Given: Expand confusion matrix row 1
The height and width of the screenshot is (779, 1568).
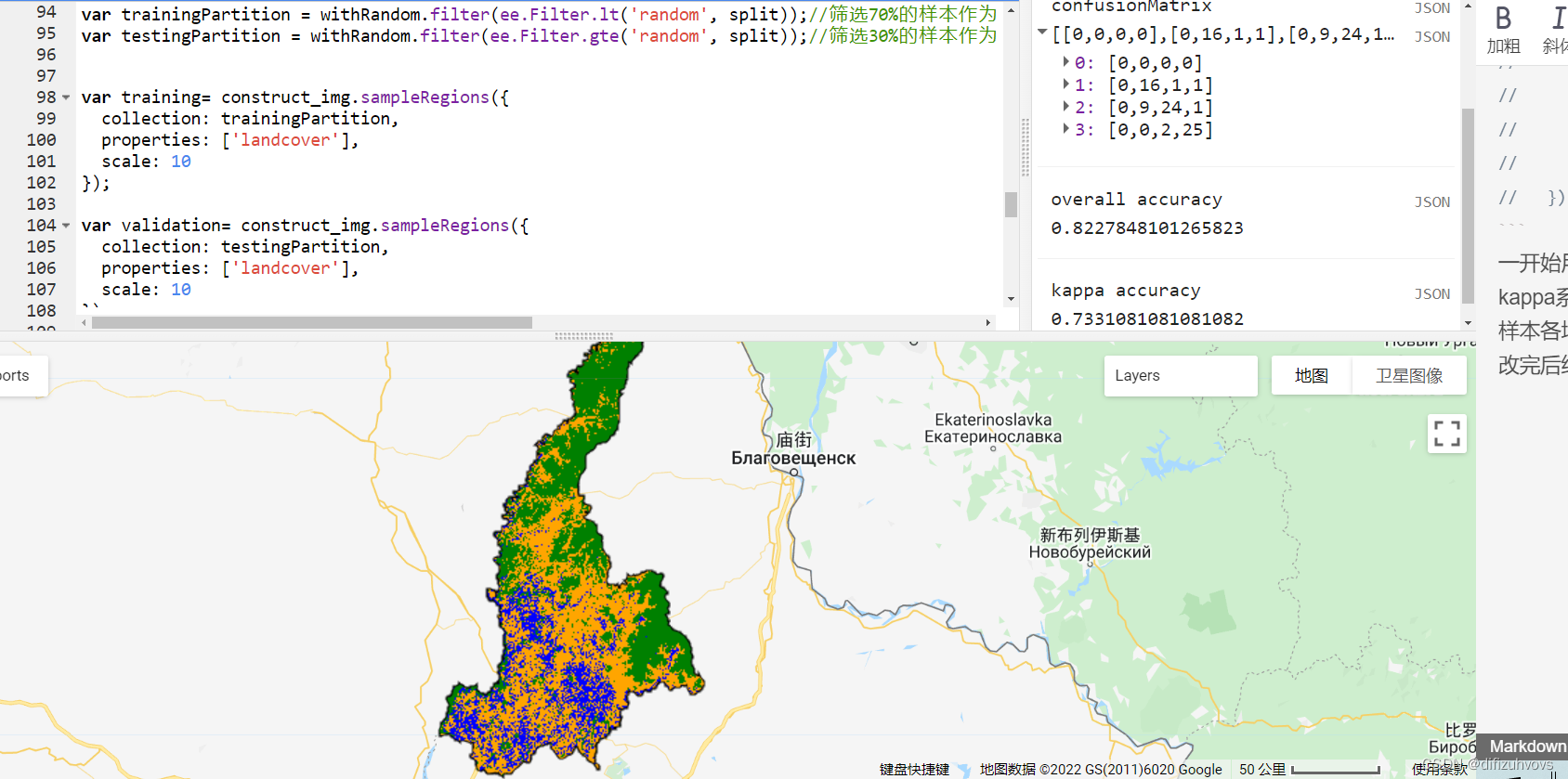Looking at the screenshot, I should pyautogui.click(x=1065, y=84).
